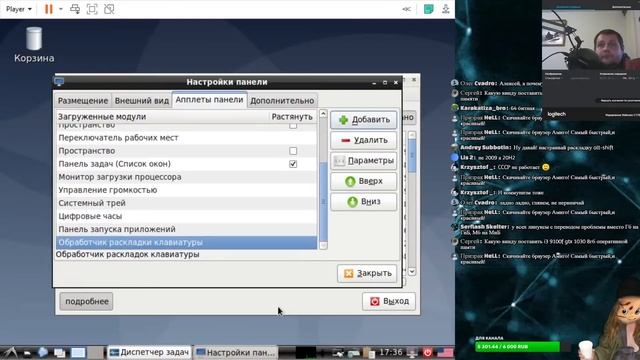This screenshot has width=640, height=360.
Task: Open the LXDE start menu icon
Action: click(x=11, y=352)
